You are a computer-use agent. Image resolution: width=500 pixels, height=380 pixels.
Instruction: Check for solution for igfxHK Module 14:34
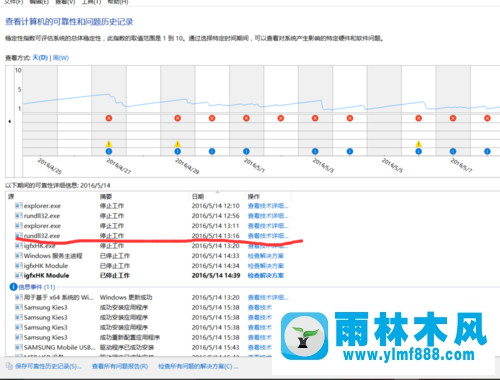click(x=266, y=266)
